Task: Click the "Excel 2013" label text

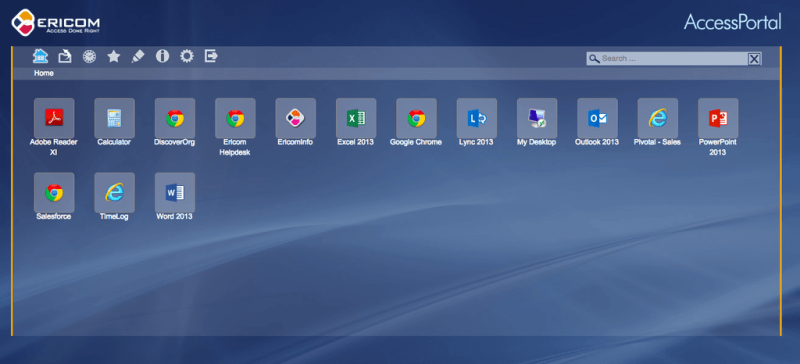Action: pos(356,142)
